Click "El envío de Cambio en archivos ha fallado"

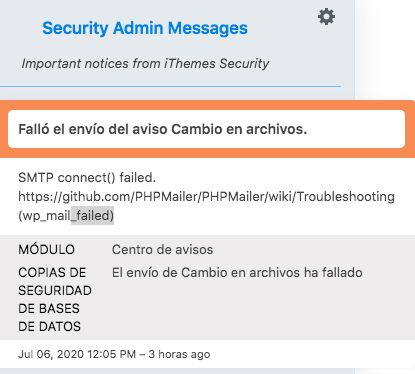coord(237,273)
